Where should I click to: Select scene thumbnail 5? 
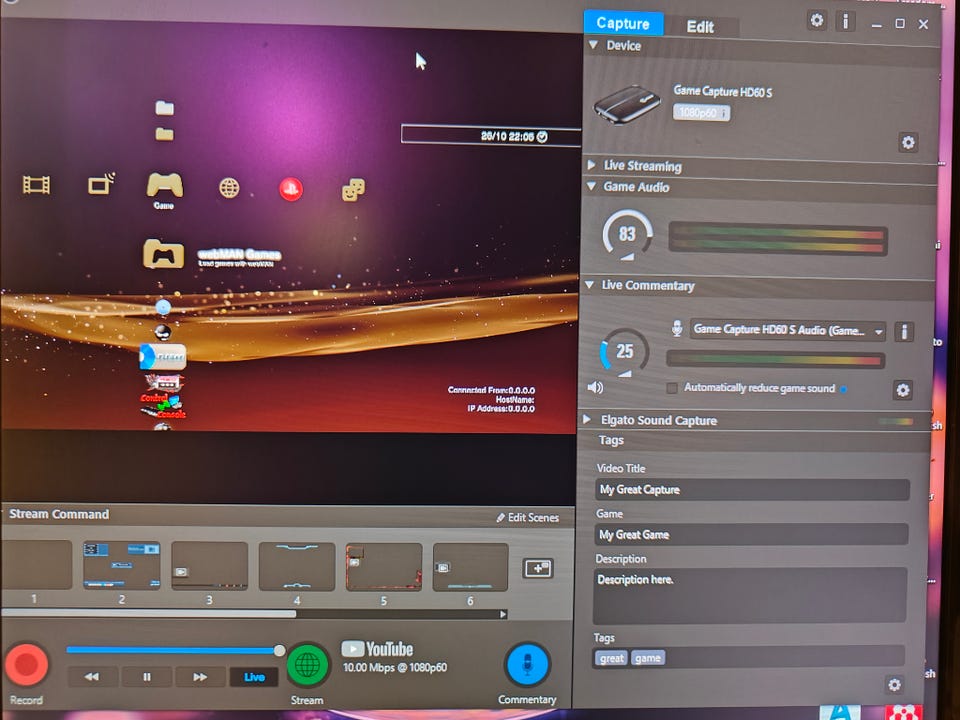tap(384, 568)
